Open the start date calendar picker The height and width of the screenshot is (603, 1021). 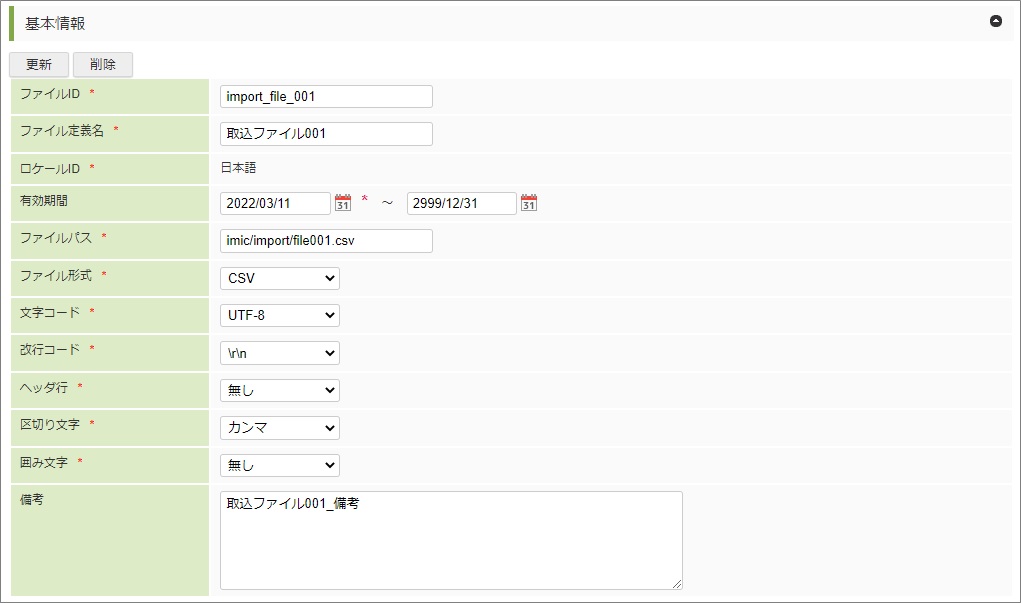(x=343, y=203)
